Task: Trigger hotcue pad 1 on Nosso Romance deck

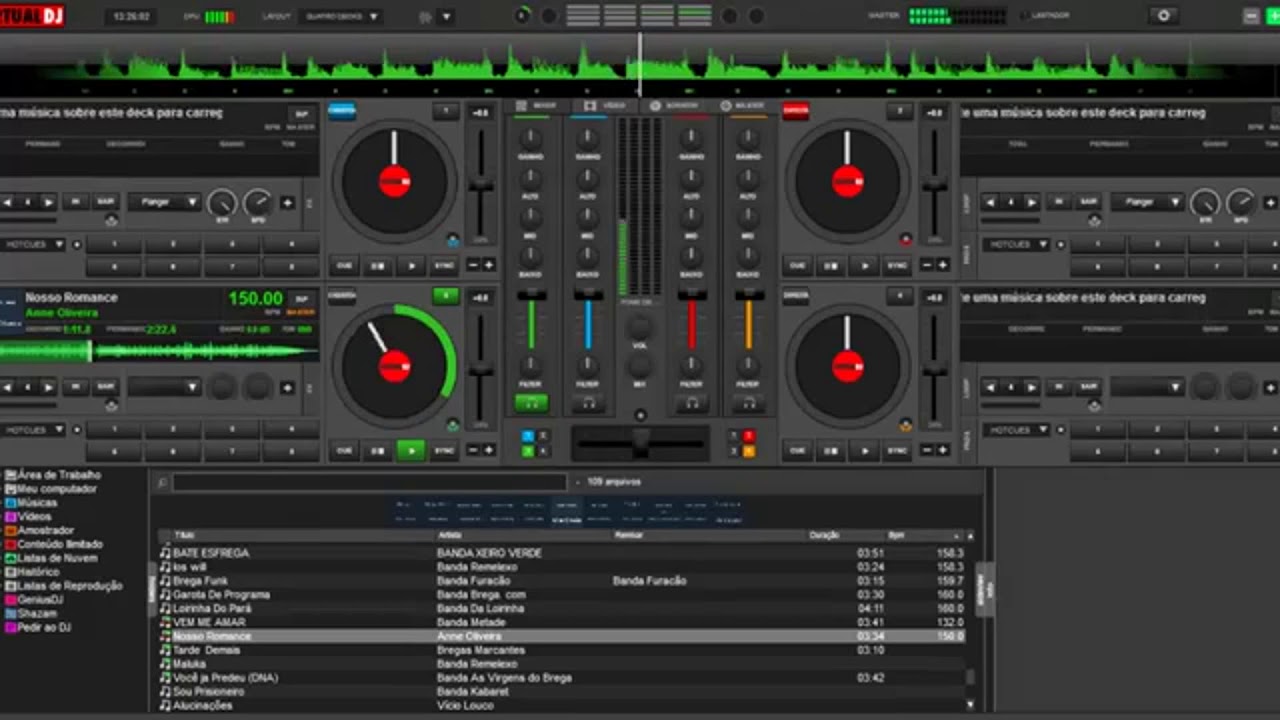Action: click(x=113, y=428)
